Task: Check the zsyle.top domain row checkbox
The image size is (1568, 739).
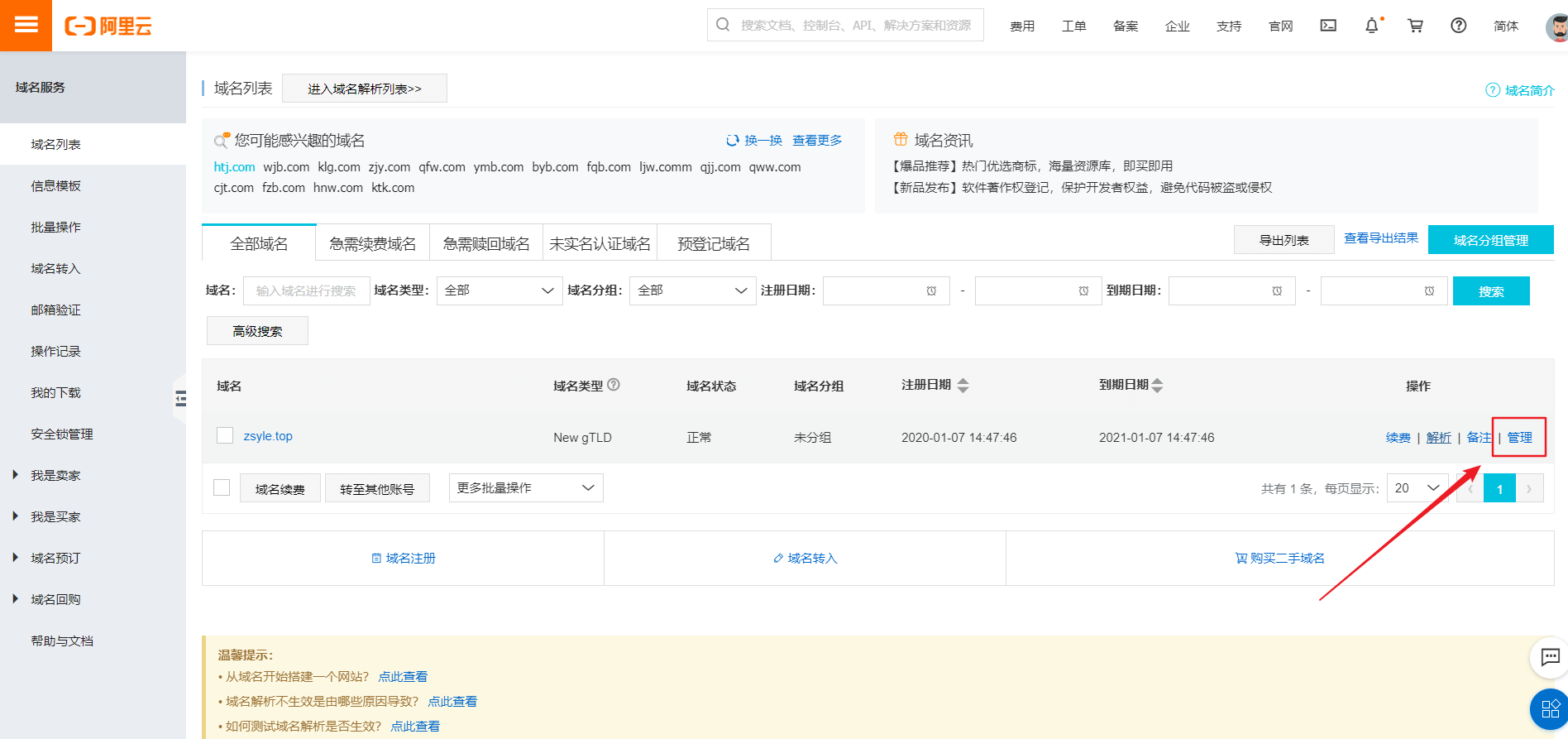Action: 225,435
